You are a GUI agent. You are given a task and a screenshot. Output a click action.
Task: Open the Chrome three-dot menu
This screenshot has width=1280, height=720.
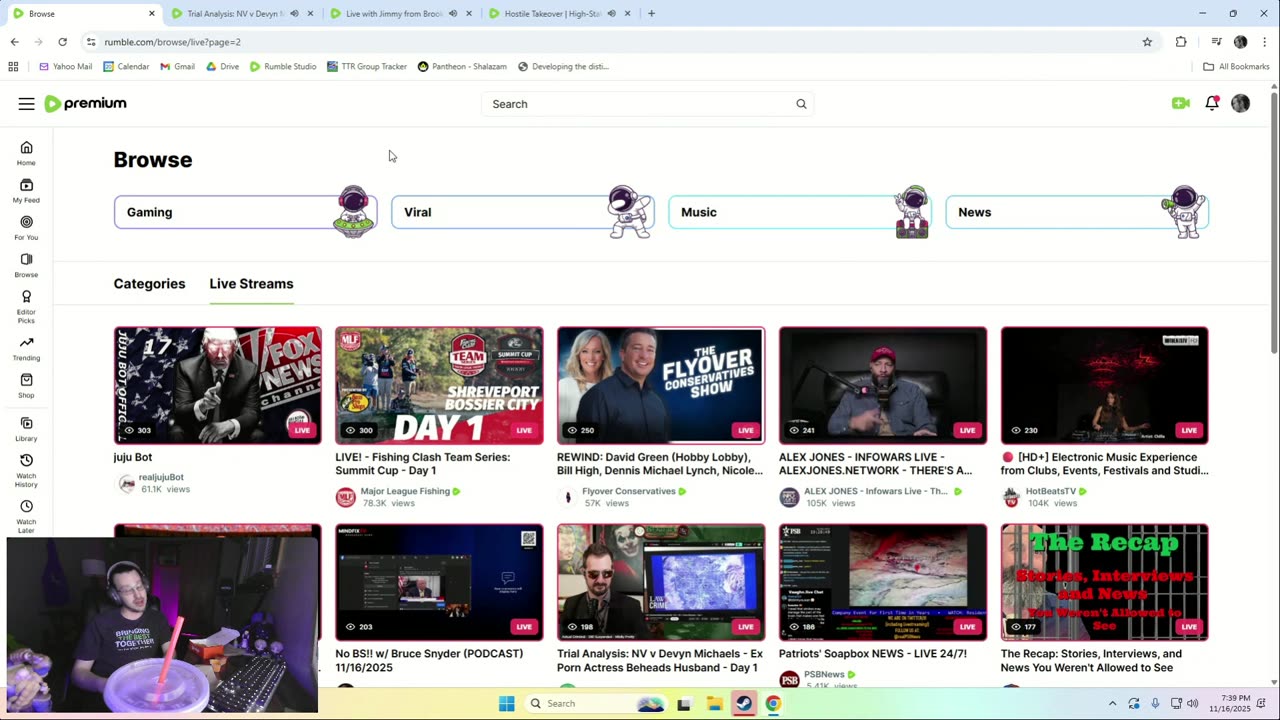[x=1265, y=42]
